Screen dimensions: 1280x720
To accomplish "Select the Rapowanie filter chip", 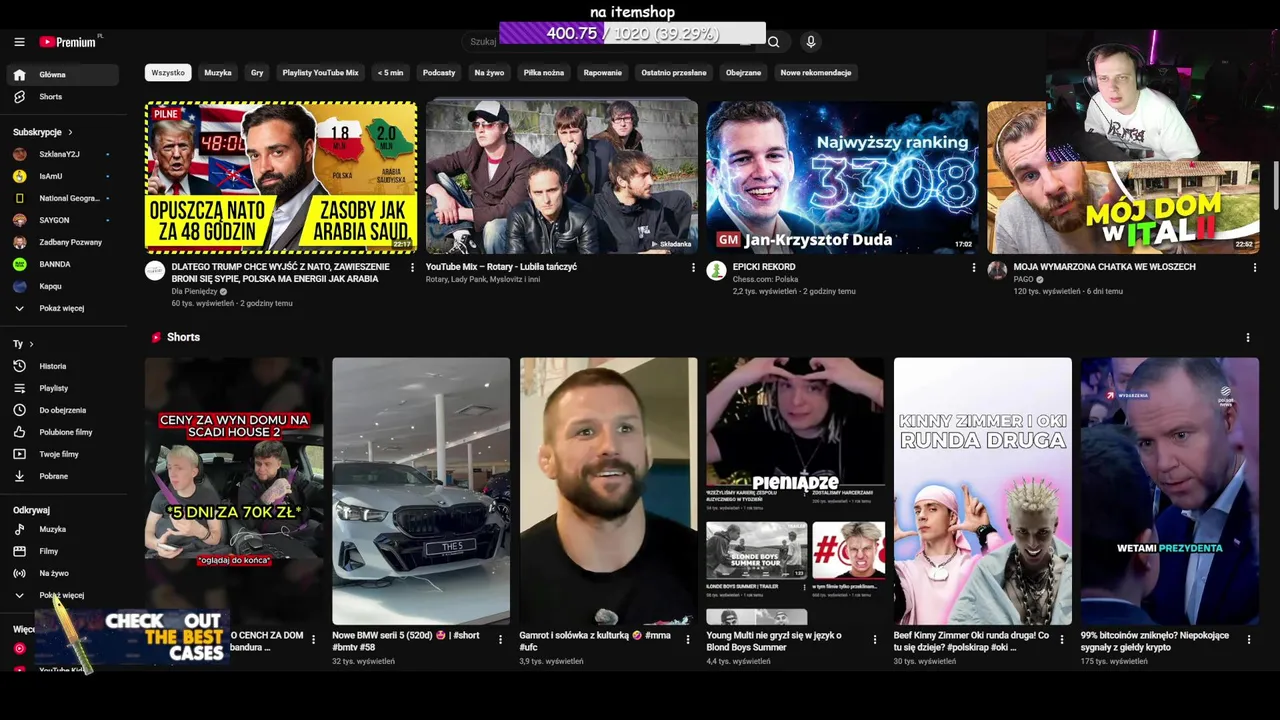I will (x=603, y=73).
